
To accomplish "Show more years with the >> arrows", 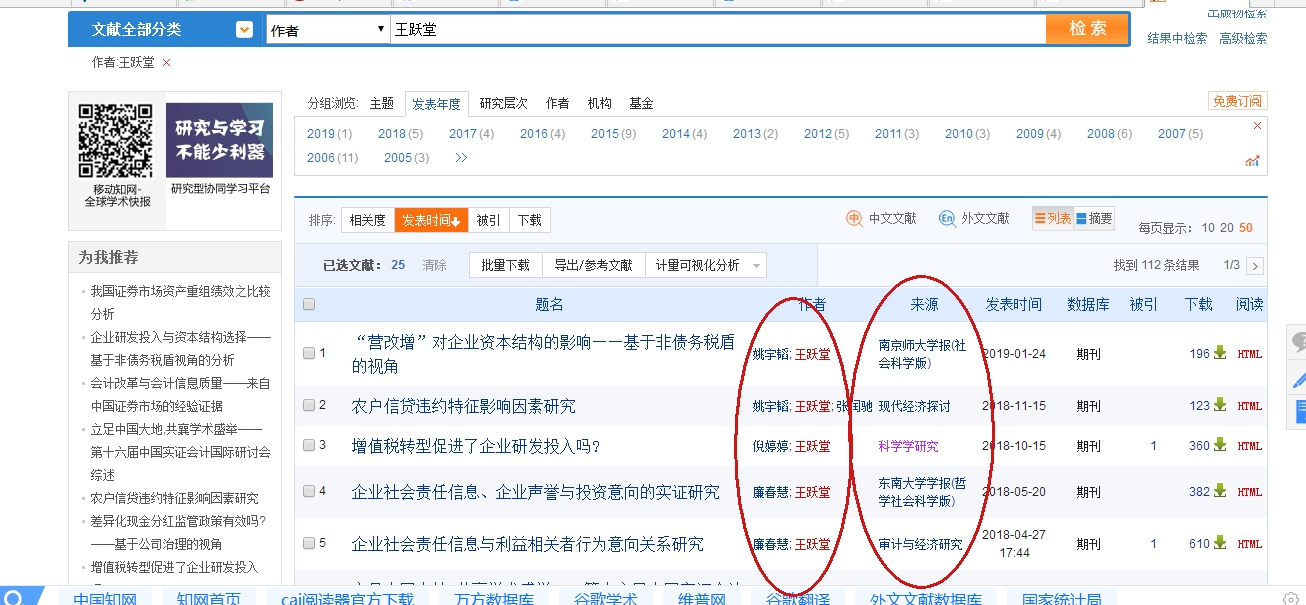I will (461, 158).
